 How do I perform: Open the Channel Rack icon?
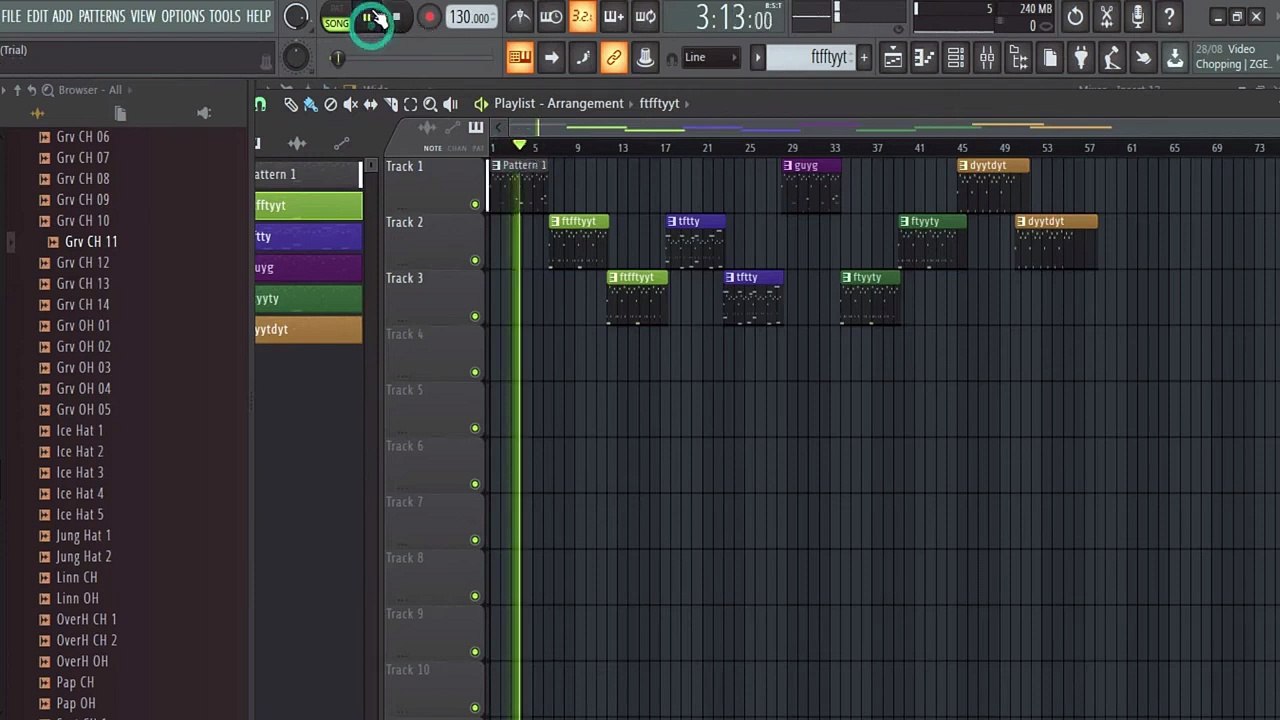955,57
